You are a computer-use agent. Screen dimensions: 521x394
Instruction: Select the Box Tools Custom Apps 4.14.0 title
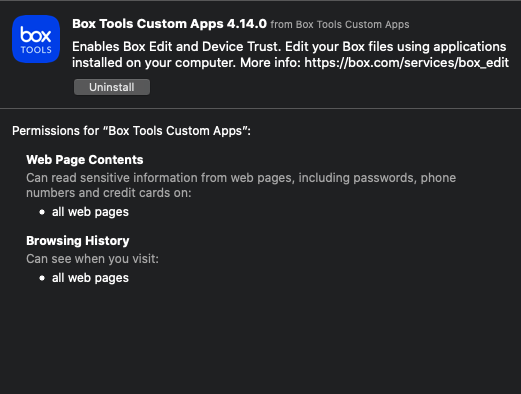click(169, 24)
